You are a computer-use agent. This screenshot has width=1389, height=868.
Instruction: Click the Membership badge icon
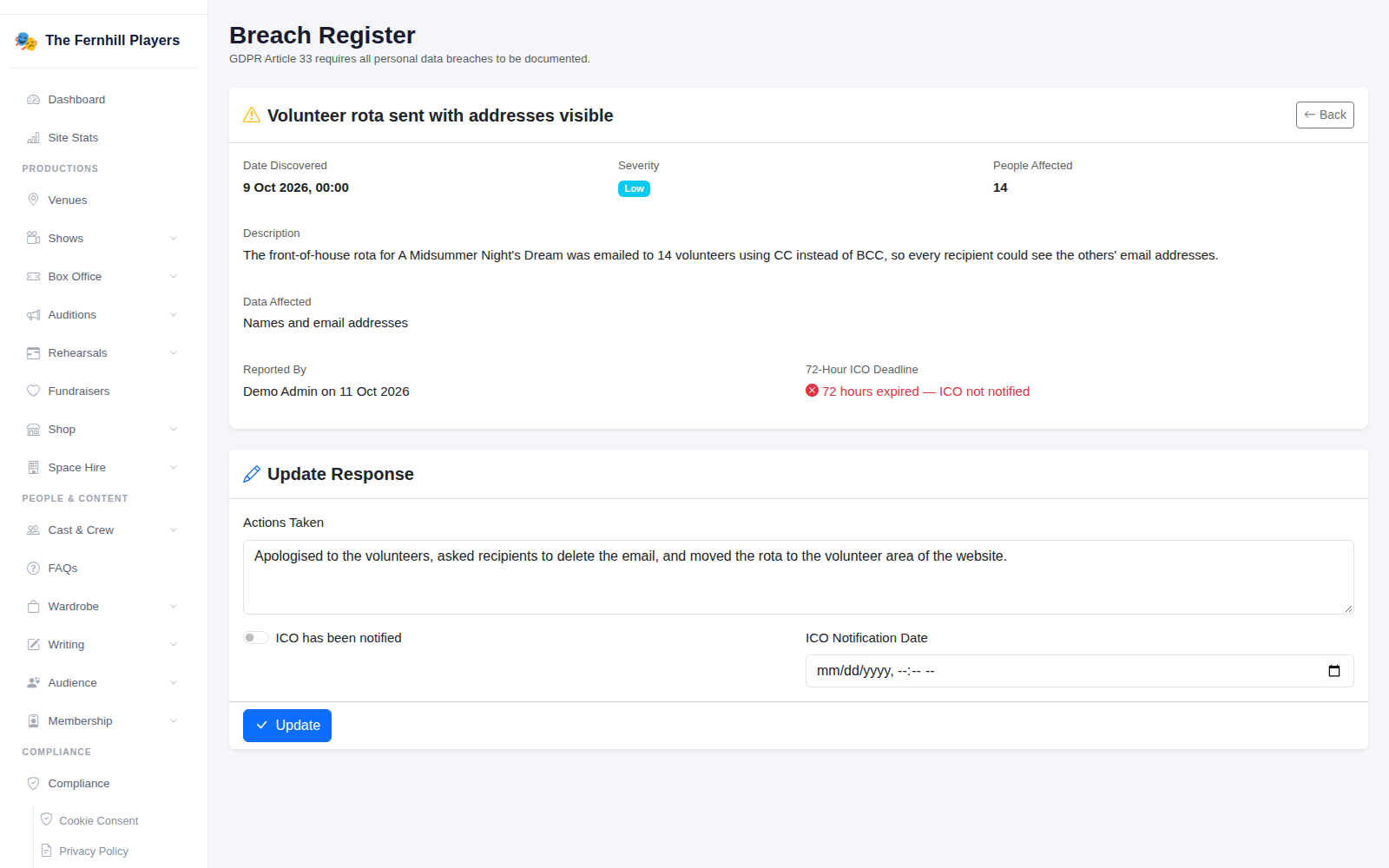click(33, 720)
